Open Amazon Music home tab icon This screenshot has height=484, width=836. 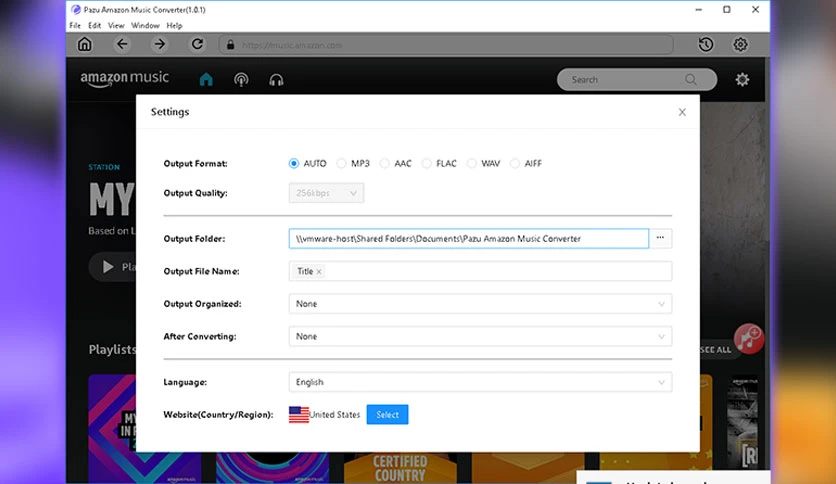(x=206, y=79)
